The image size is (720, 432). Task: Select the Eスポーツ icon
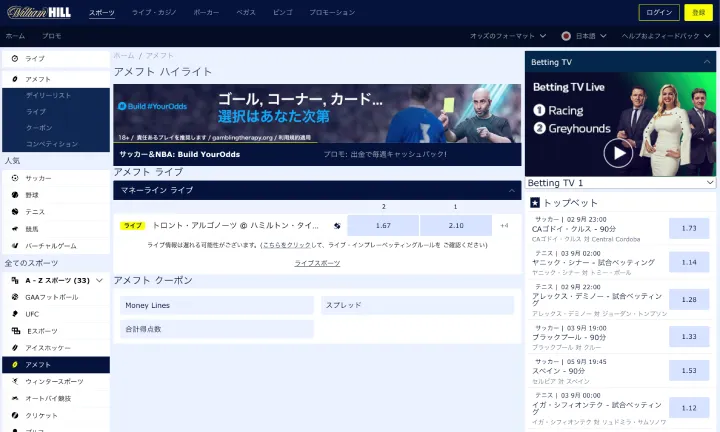(x=16, y=331)
